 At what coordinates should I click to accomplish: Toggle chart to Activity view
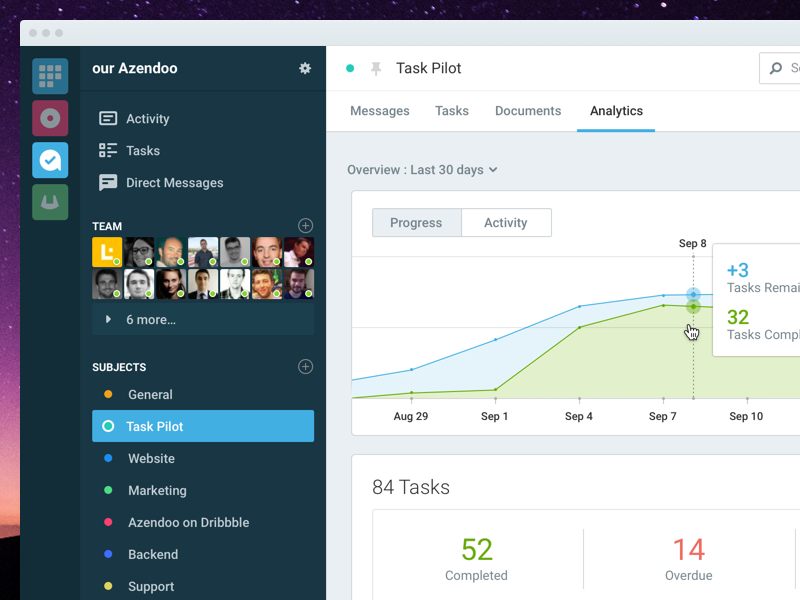(x=506, y=222)
